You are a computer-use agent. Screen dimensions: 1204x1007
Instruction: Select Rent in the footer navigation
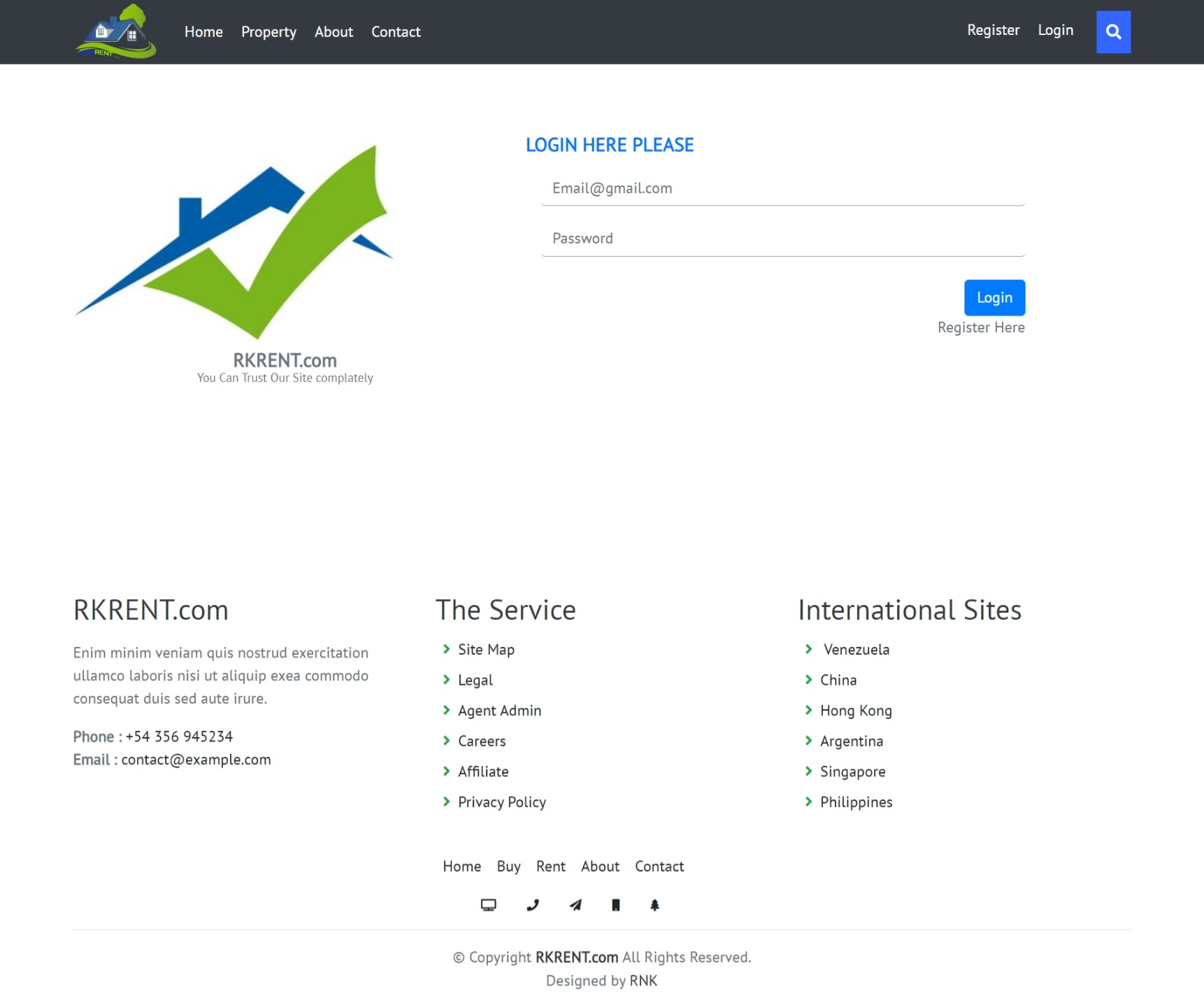[x=551, y=866]
